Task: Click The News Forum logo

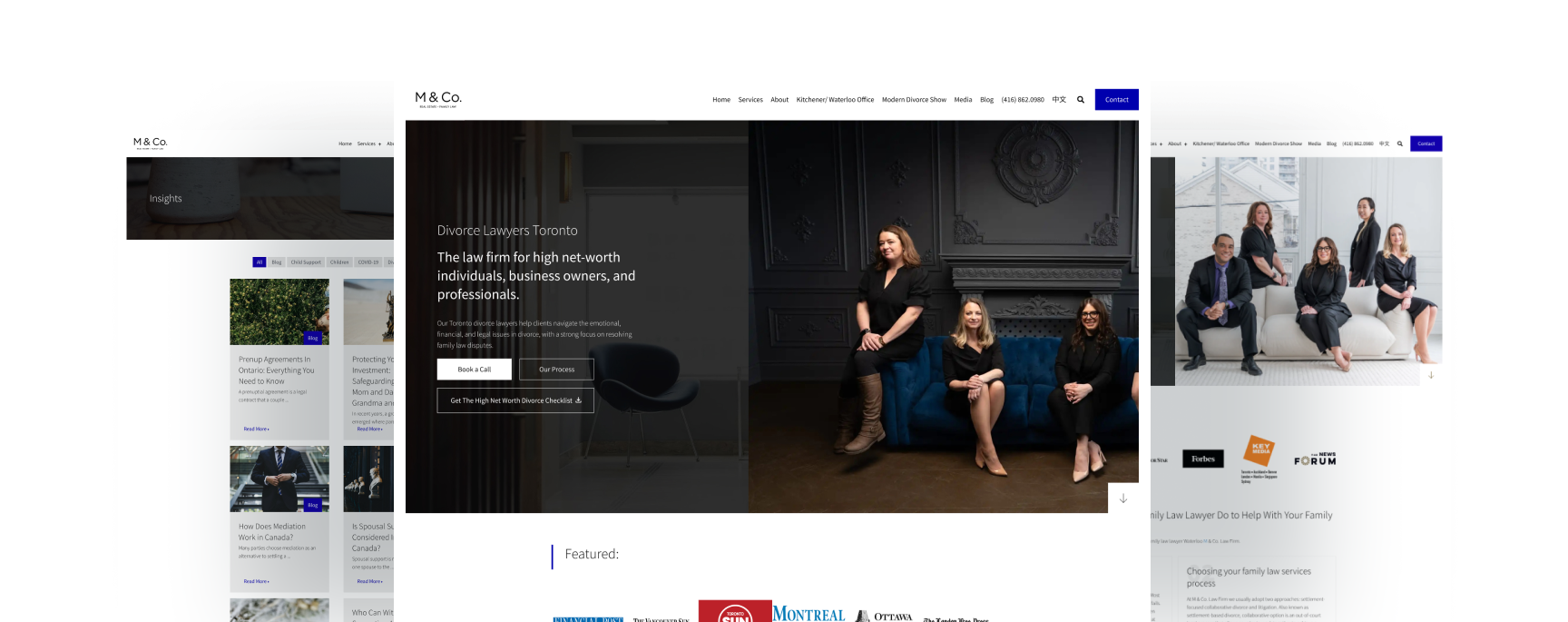Action: [1315, 459]
